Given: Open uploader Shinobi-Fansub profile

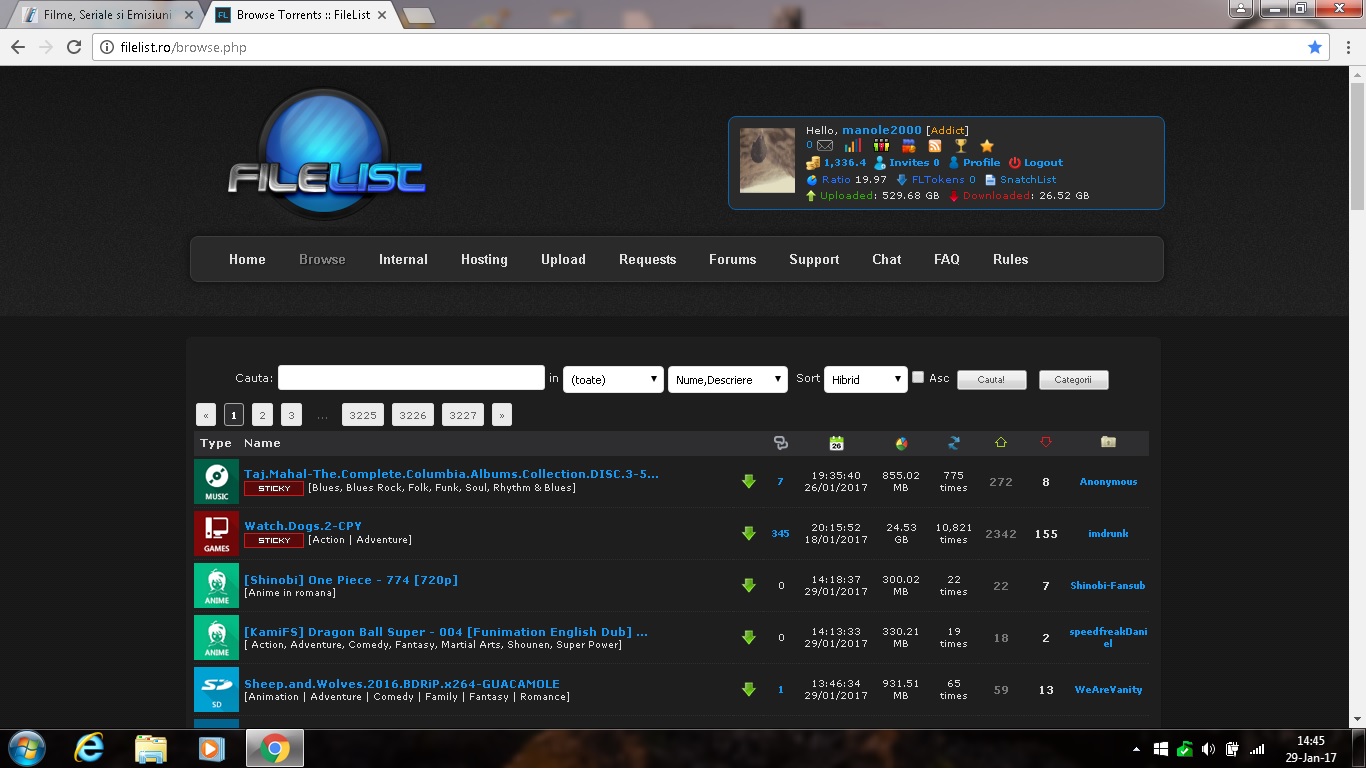Looking at the screenshot, I should click(x=1108, y=586).
